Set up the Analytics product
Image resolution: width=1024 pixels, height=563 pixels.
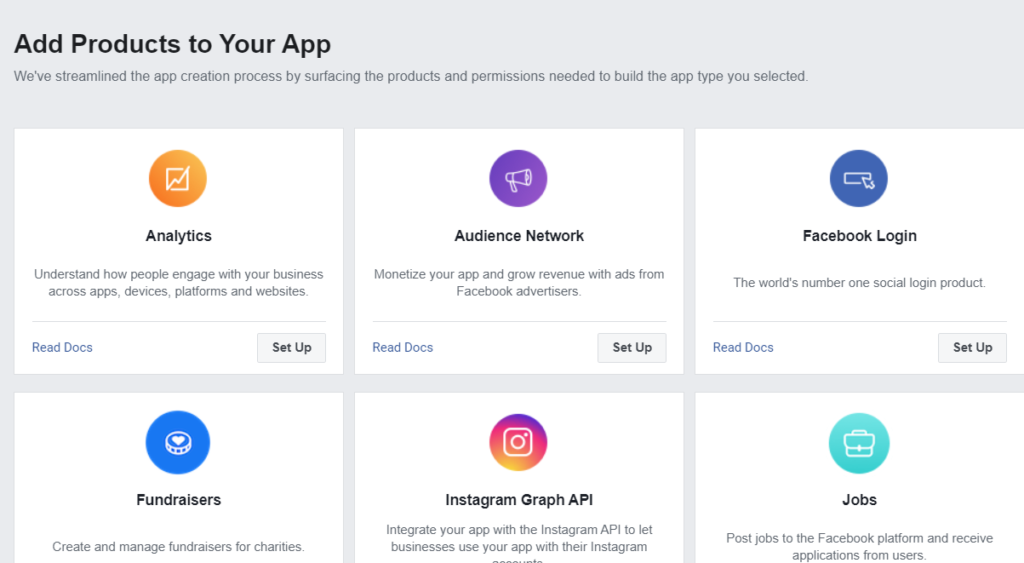pyautogui.click(x=291, y=347)
